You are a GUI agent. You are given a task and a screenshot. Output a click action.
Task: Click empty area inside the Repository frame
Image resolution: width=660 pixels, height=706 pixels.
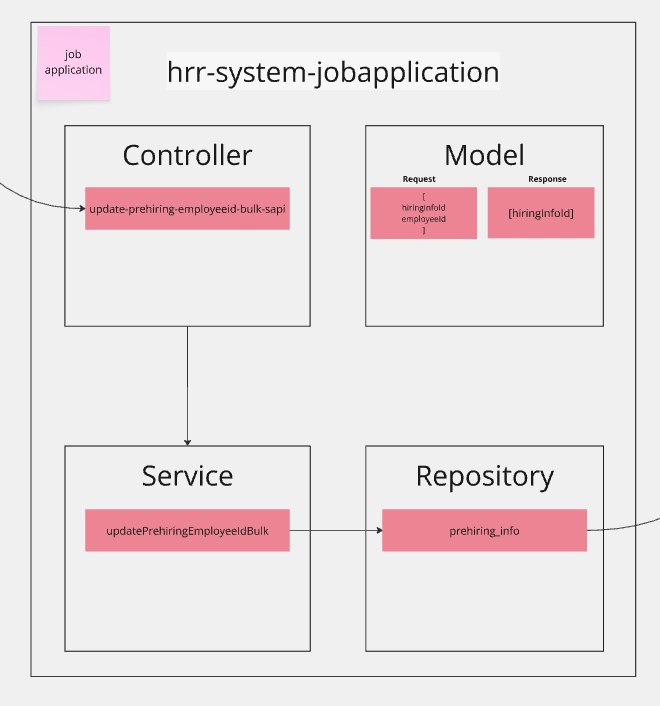point(484,600)
